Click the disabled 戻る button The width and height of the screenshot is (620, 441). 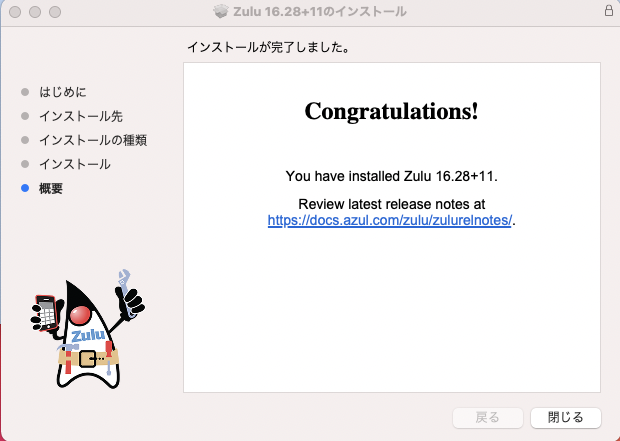click(x=487, y=417)
